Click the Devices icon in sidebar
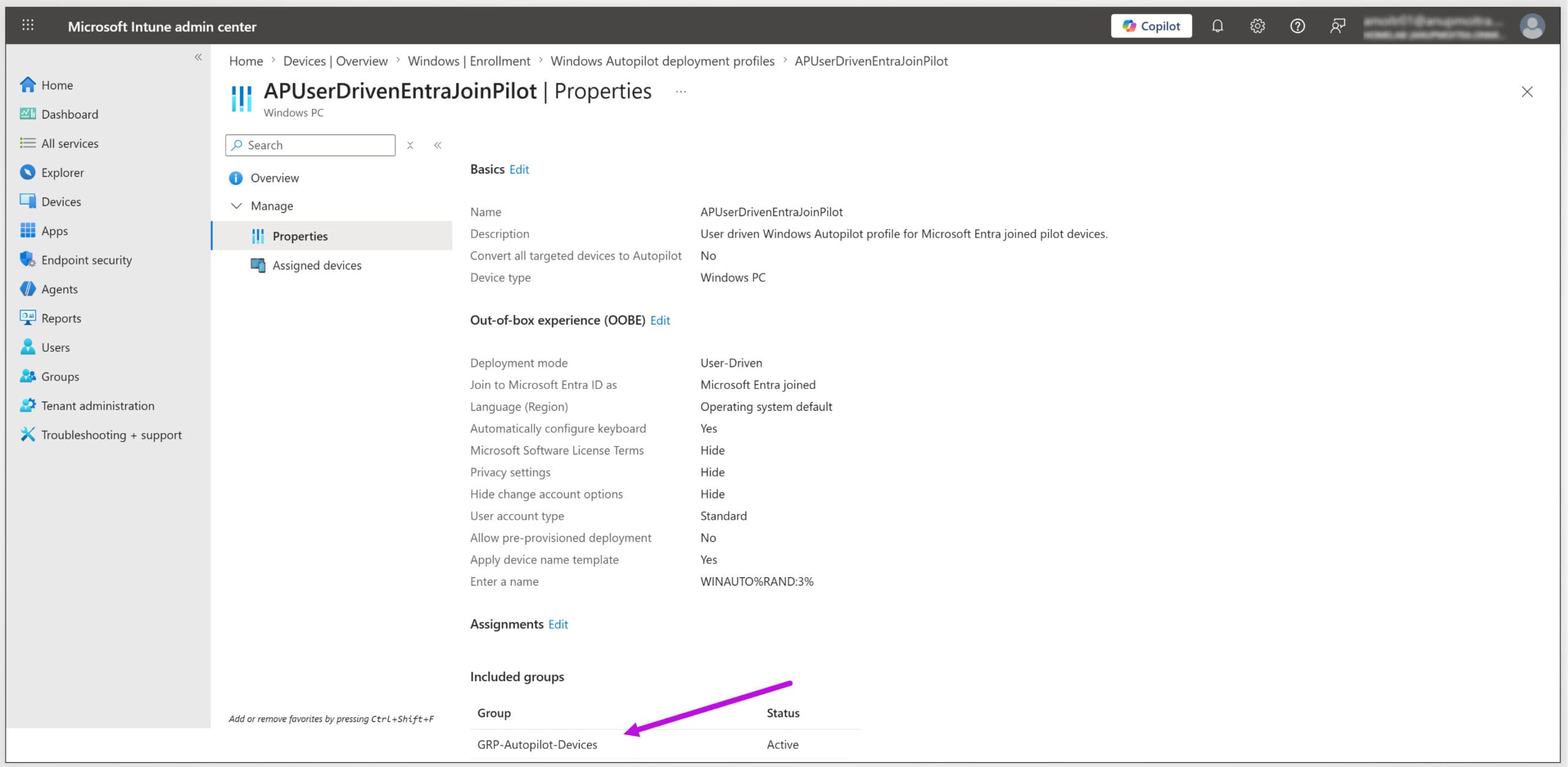The height and width of the screenshot is (767, 1568). tap(28, 201)
